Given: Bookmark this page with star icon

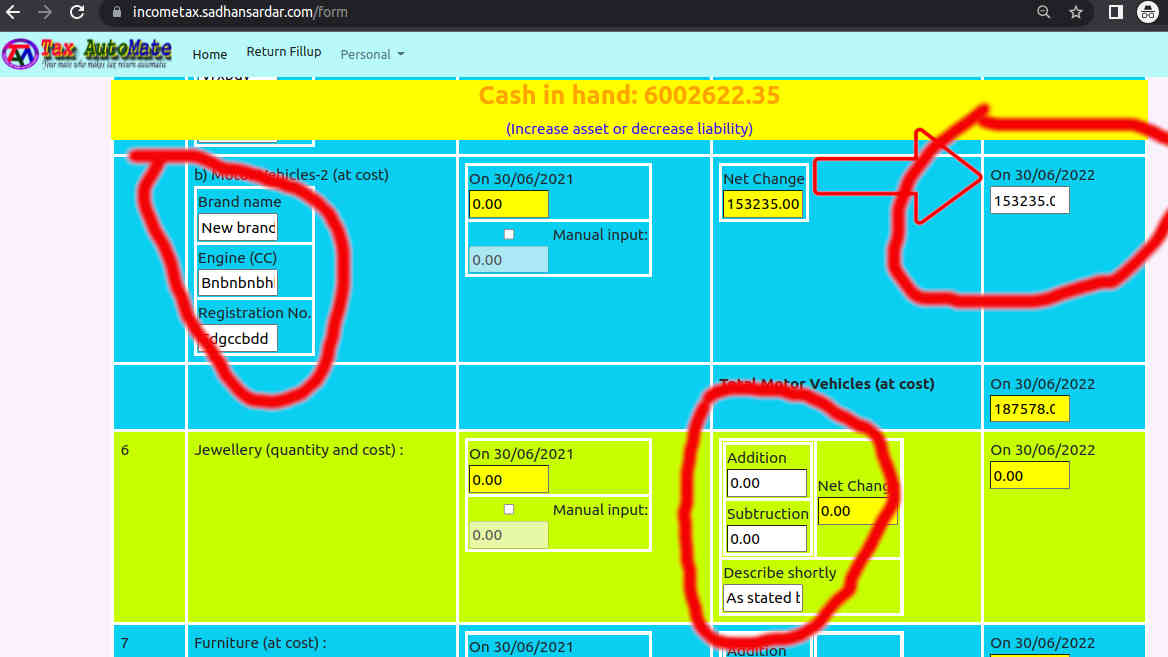Looking at the screenshot, I should [1076, 12].
